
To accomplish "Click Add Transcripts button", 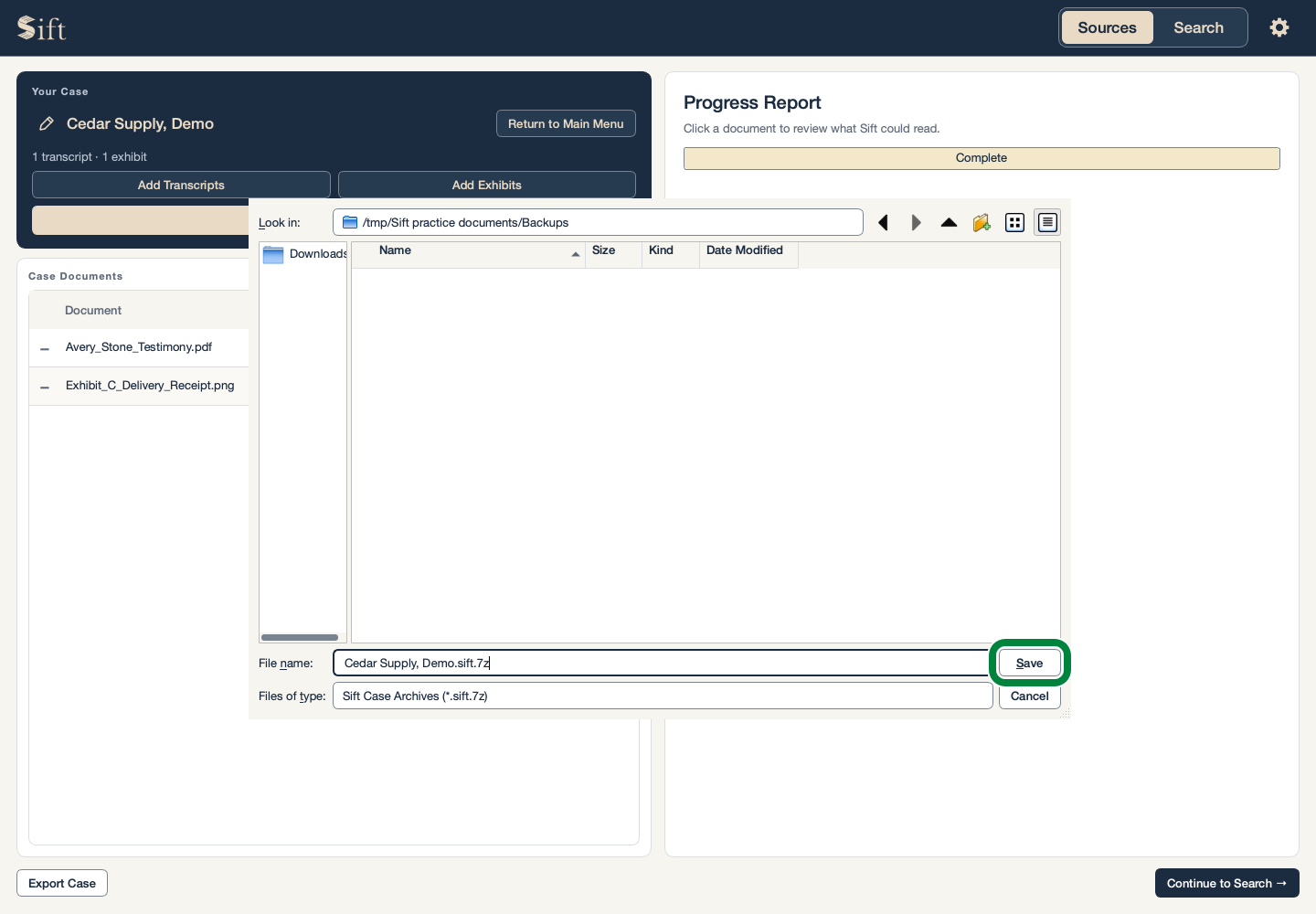I will [x=181, y=185].
